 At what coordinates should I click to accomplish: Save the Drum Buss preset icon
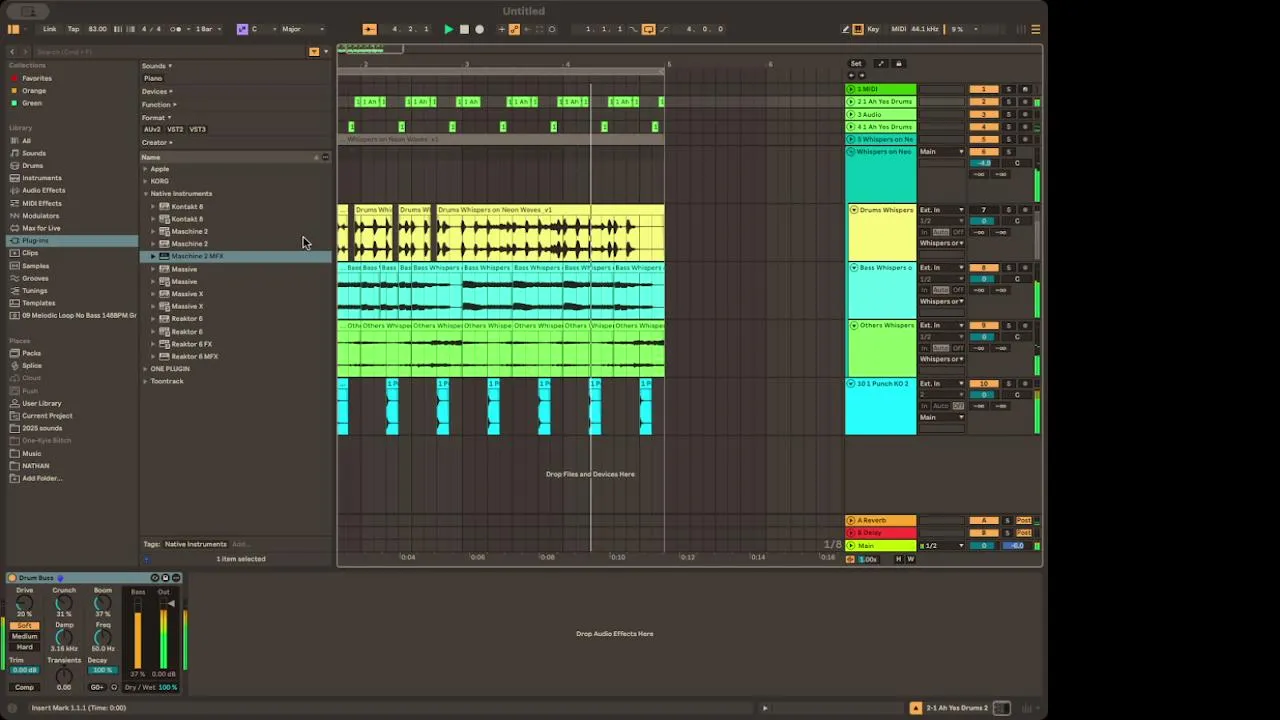pos(165,578)
